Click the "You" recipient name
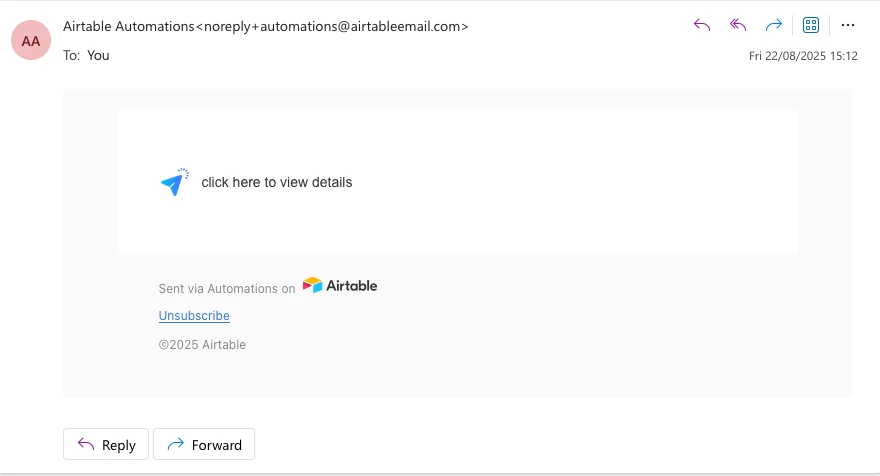 click(x=98, y=56)
